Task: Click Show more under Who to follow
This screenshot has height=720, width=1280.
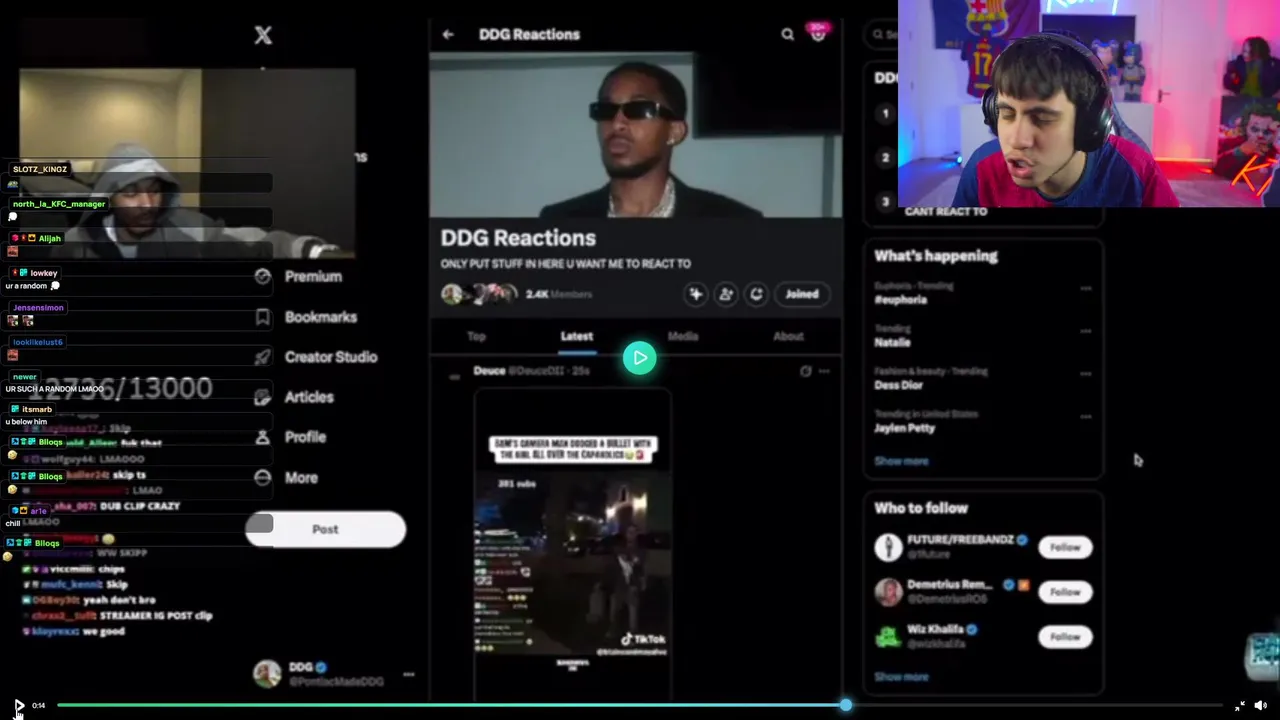Action: point(901,677)
